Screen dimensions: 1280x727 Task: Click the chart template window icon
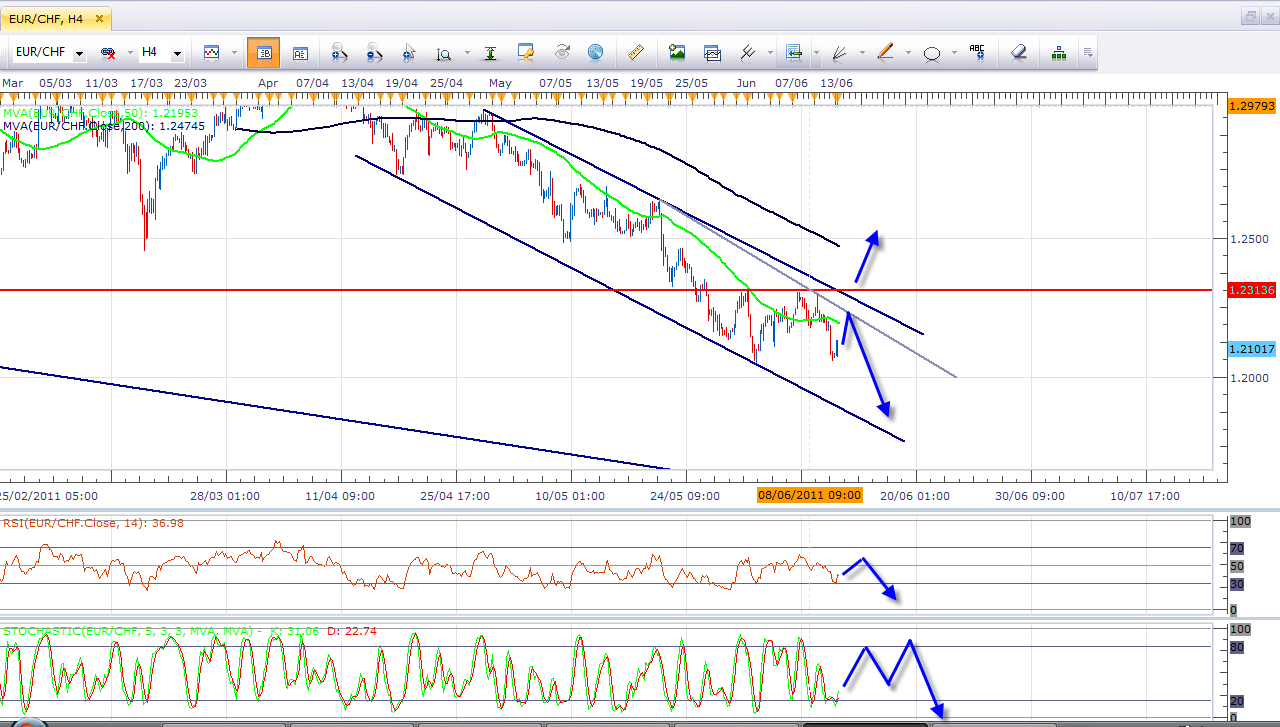(712, 52)
